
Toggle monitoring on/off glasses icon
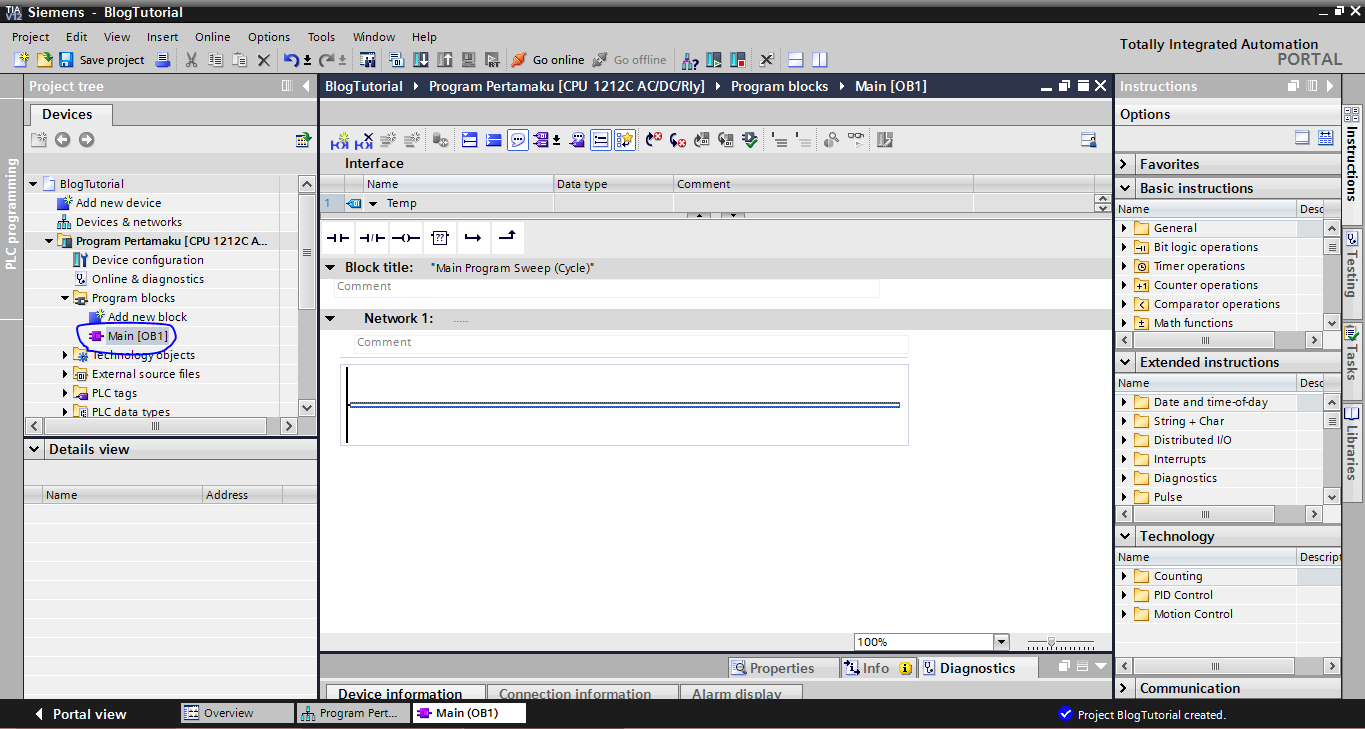tap(856, 140)
